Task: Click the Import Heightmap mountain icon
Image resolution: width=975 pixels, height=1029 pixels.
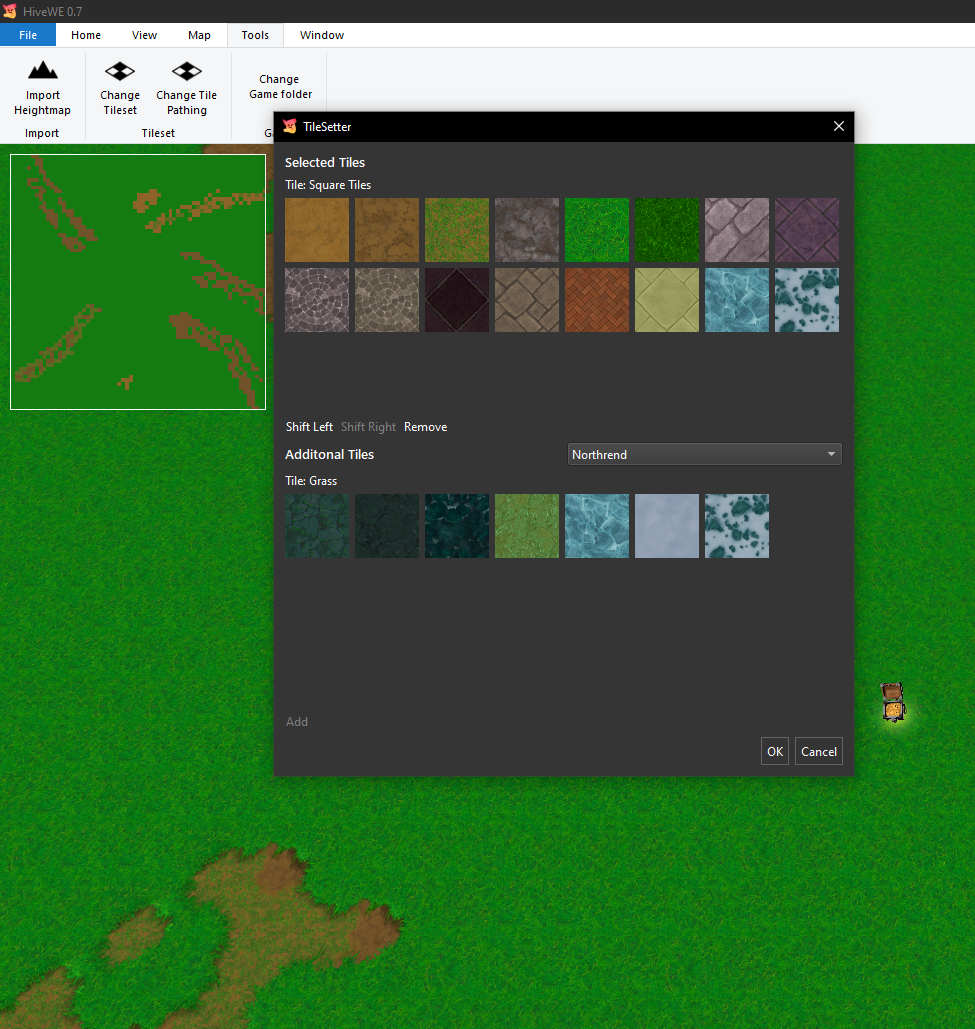Action: coord(43,70)
